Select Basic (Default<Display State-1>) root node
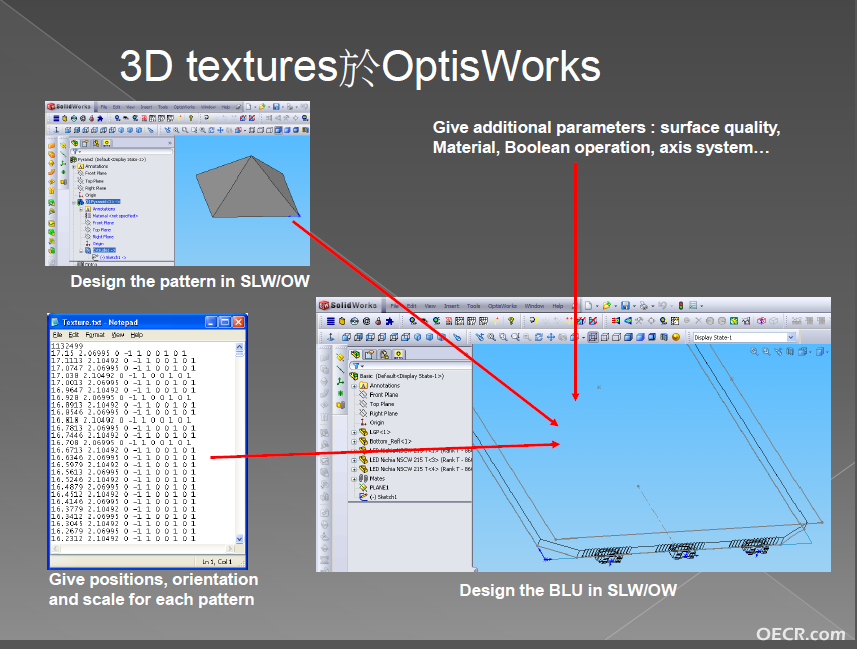Image resolution: width=857 pixels, height=649 pixels. [x=397, y=376]
